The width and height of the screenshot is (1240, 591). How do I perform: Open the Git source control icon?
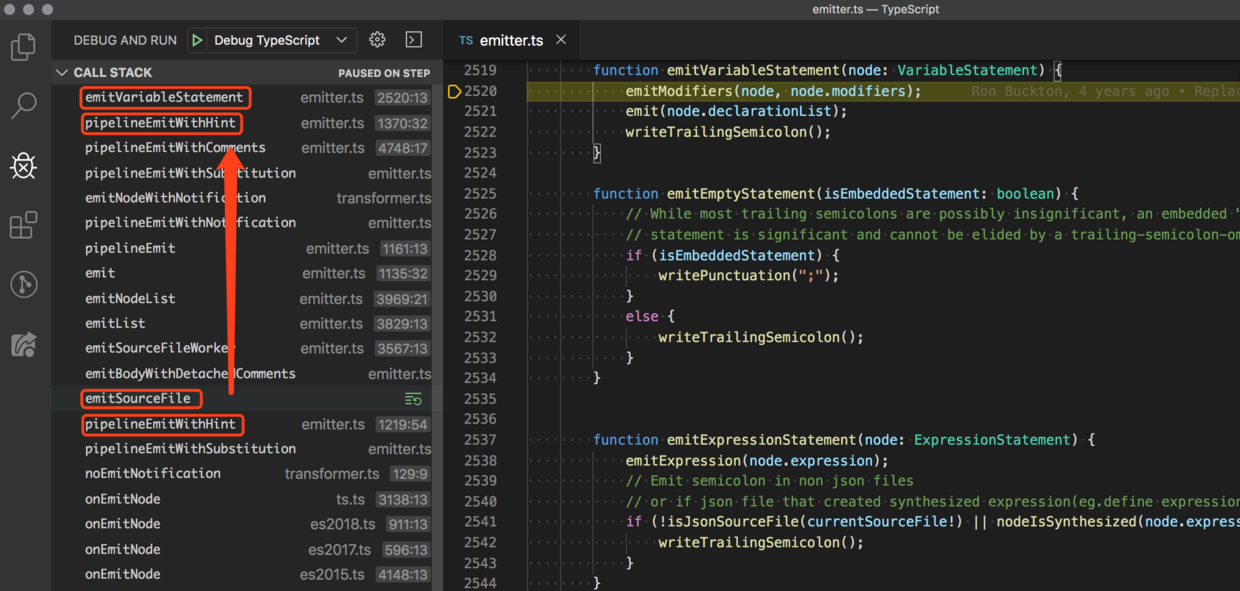pos(24,285)
